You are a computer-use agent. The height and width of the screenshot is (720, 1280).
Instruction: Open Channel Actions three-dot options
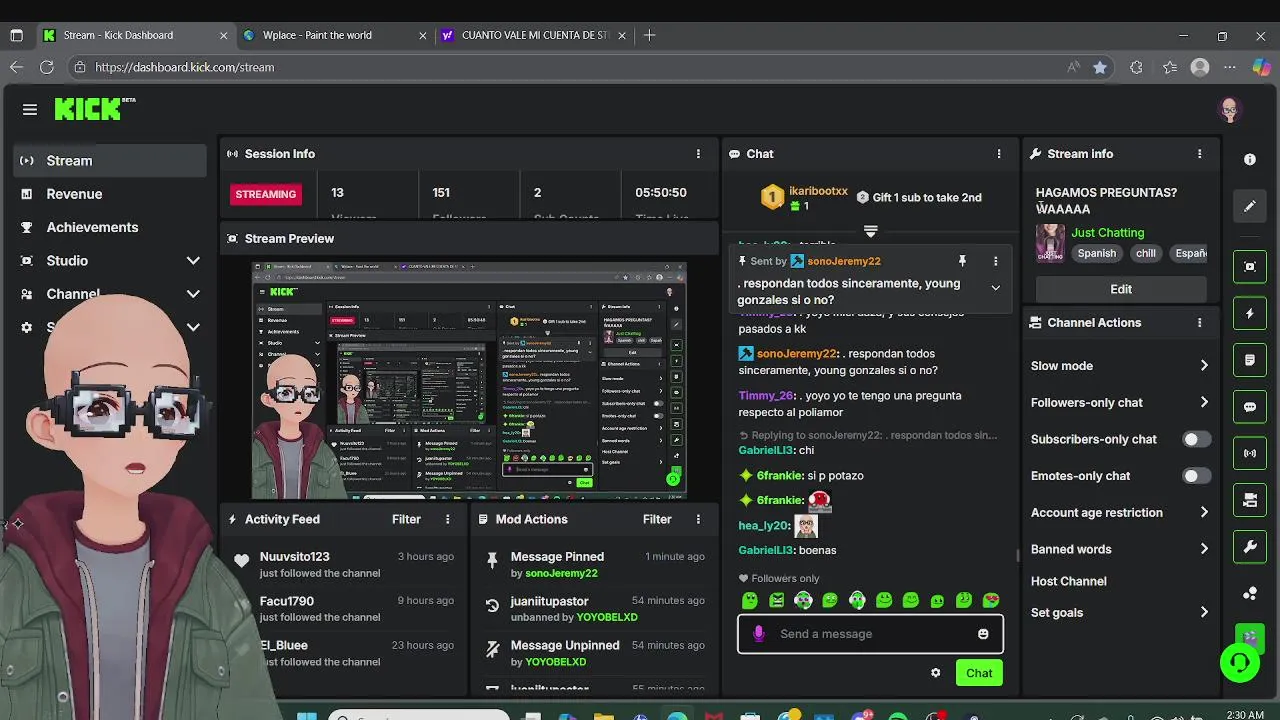pyautogui.click(x=1200, y=323)
